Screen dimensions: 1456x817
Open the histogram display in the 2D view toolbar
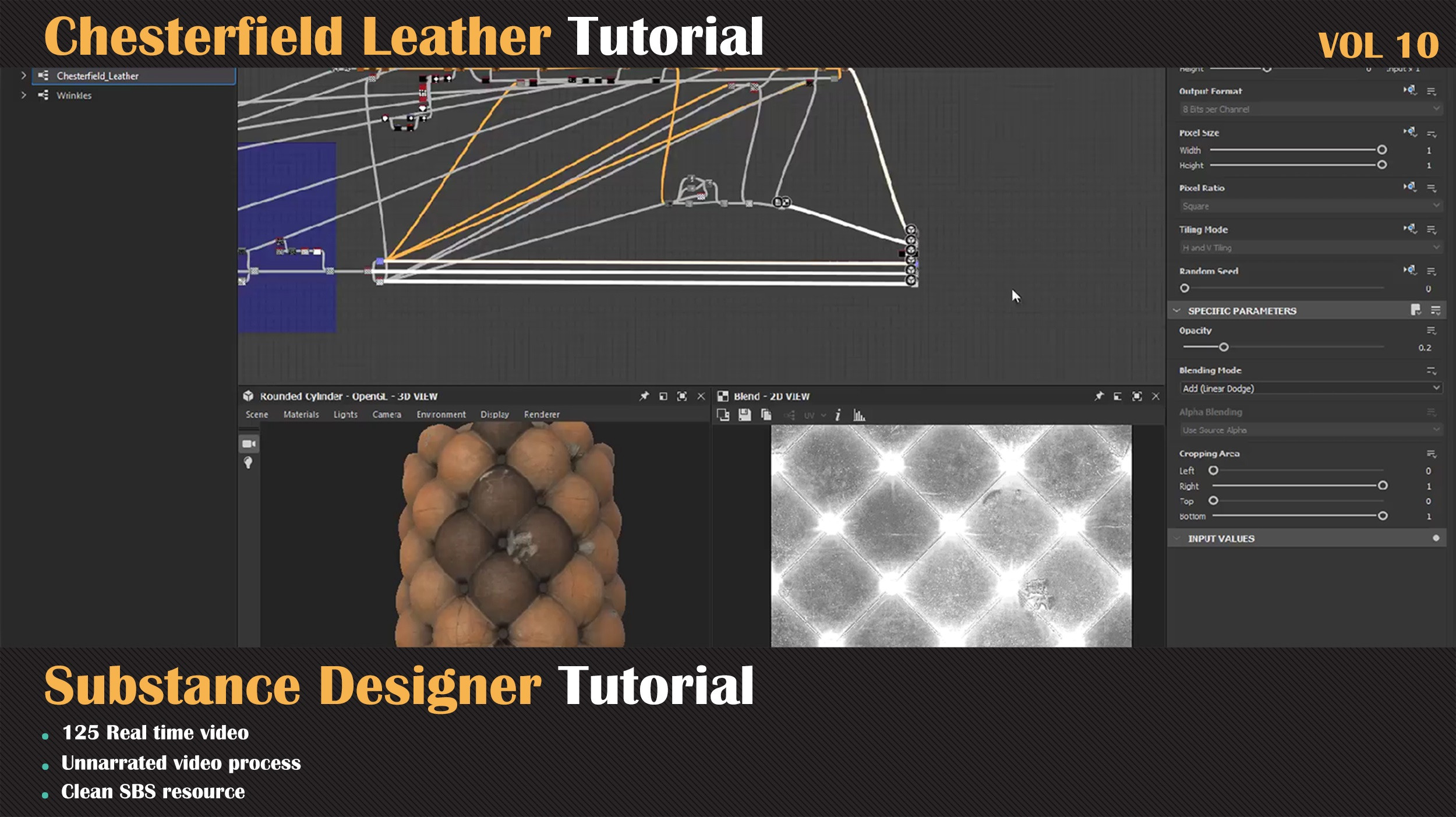point(860,416)
